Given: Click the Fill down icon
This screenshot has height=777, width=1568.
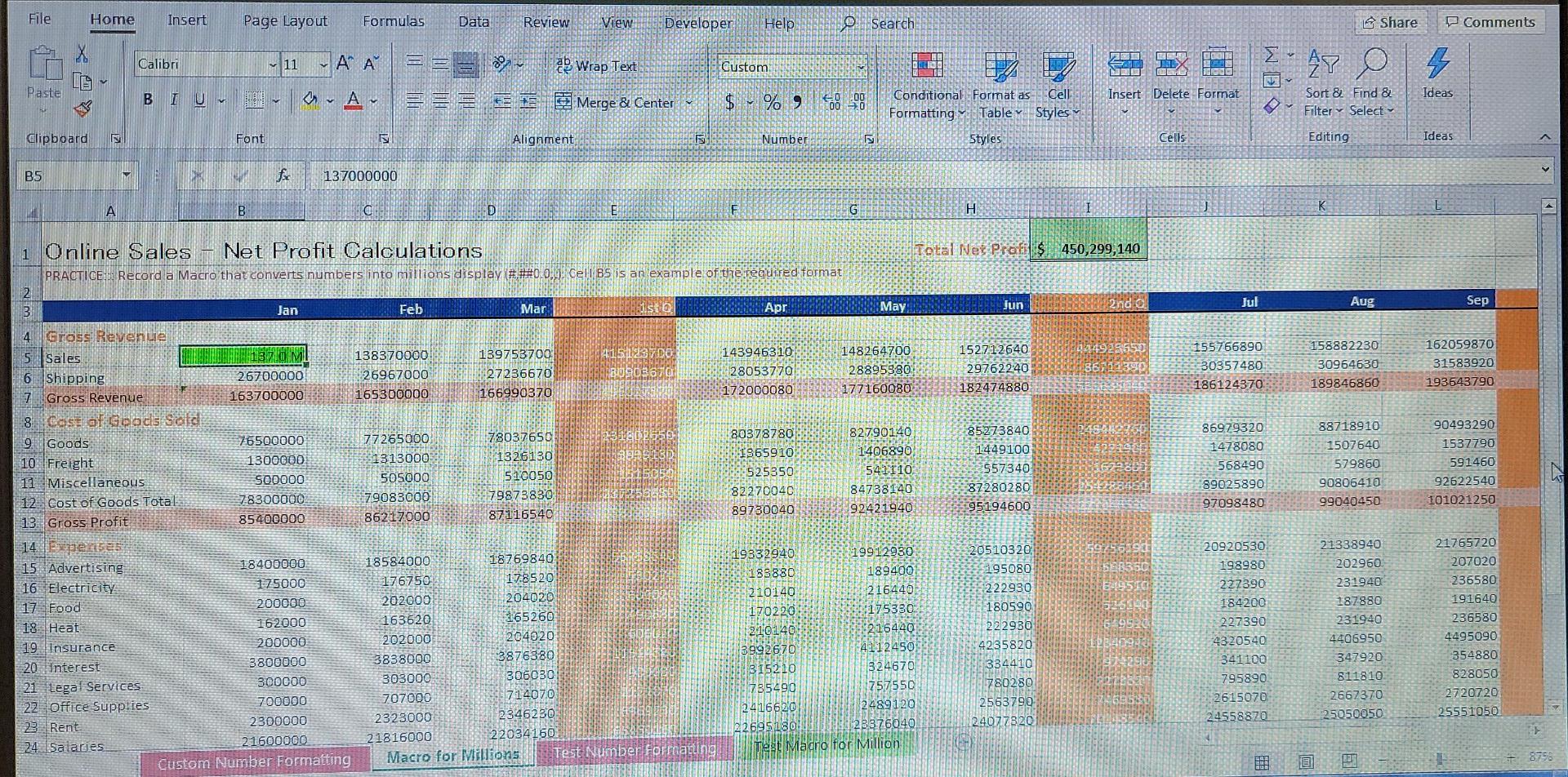Looking at the screenshot, I should (x=1271, y=81).
